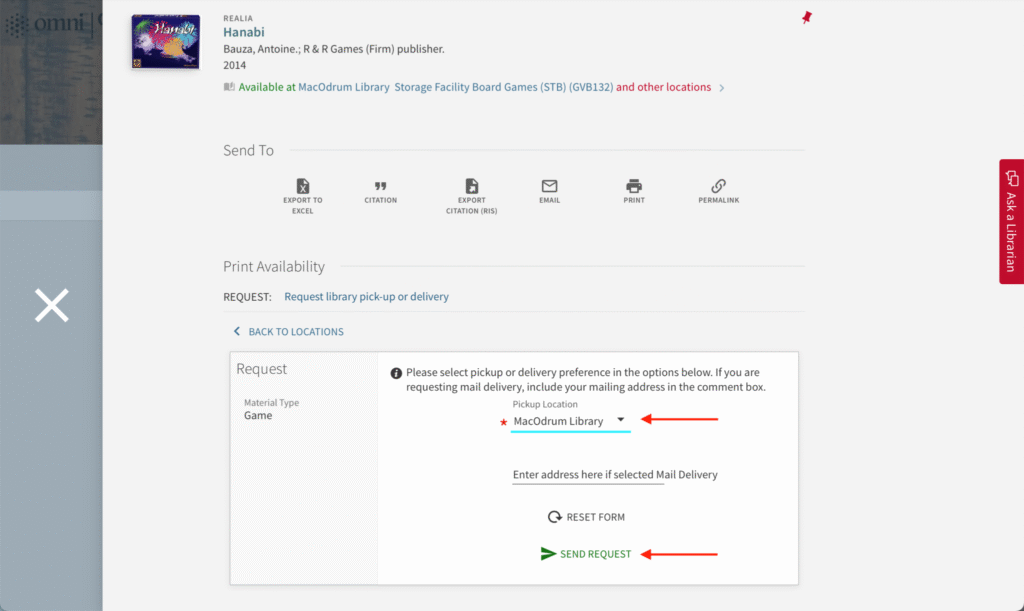Click the Print icon

(633, 187)
